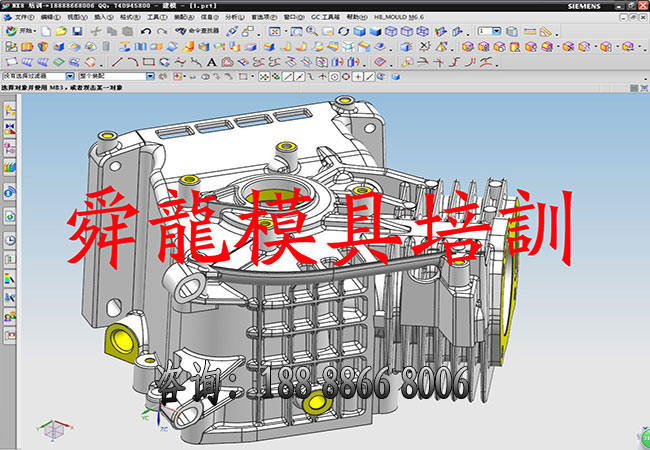The width and height of the screenshot is (650, 450).
Task: Undo the last action
Action: pos(146,31)
